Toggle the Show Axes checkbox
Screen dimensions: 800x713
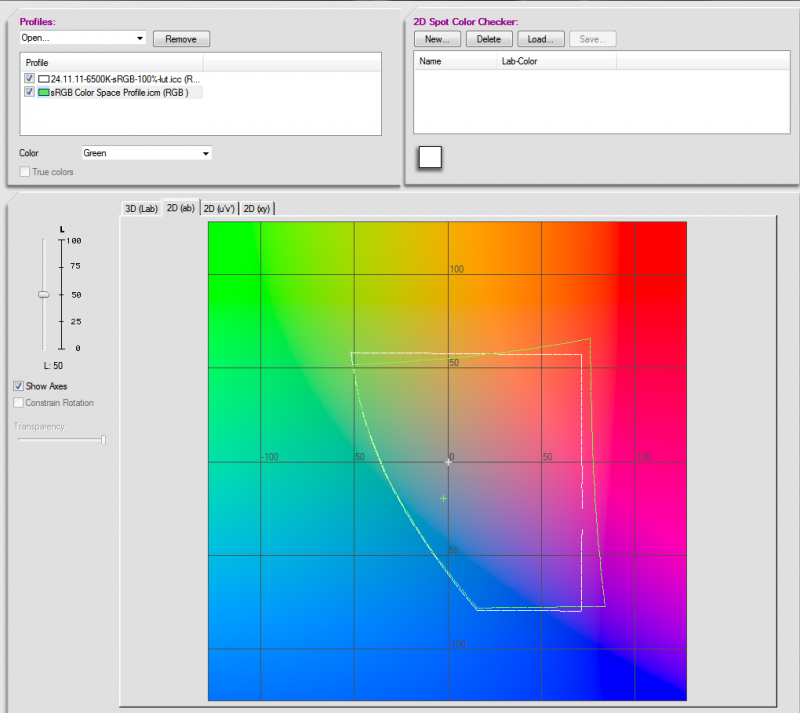18,386
